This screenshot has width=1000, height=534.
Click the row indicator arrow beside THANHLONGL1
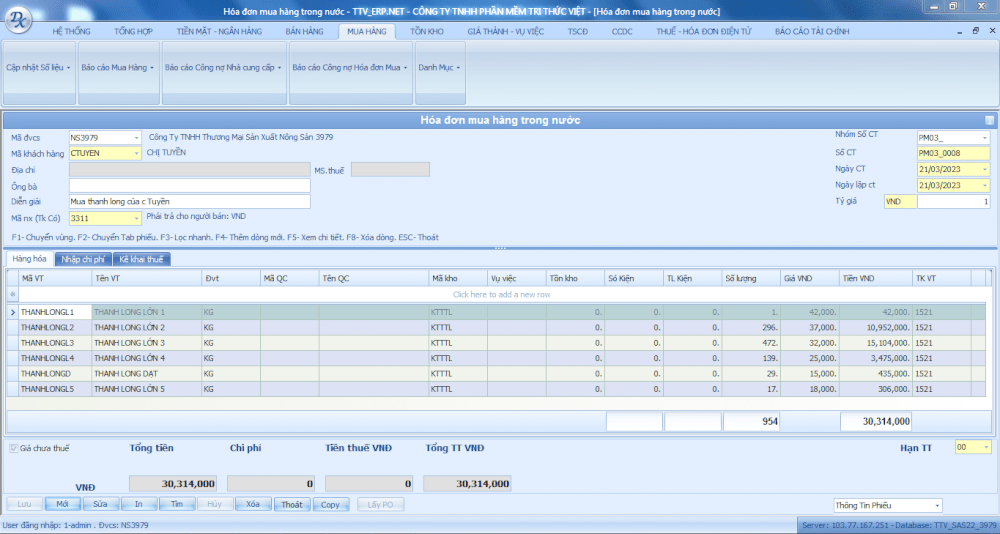pyautogui.click(x=13, y=312)
